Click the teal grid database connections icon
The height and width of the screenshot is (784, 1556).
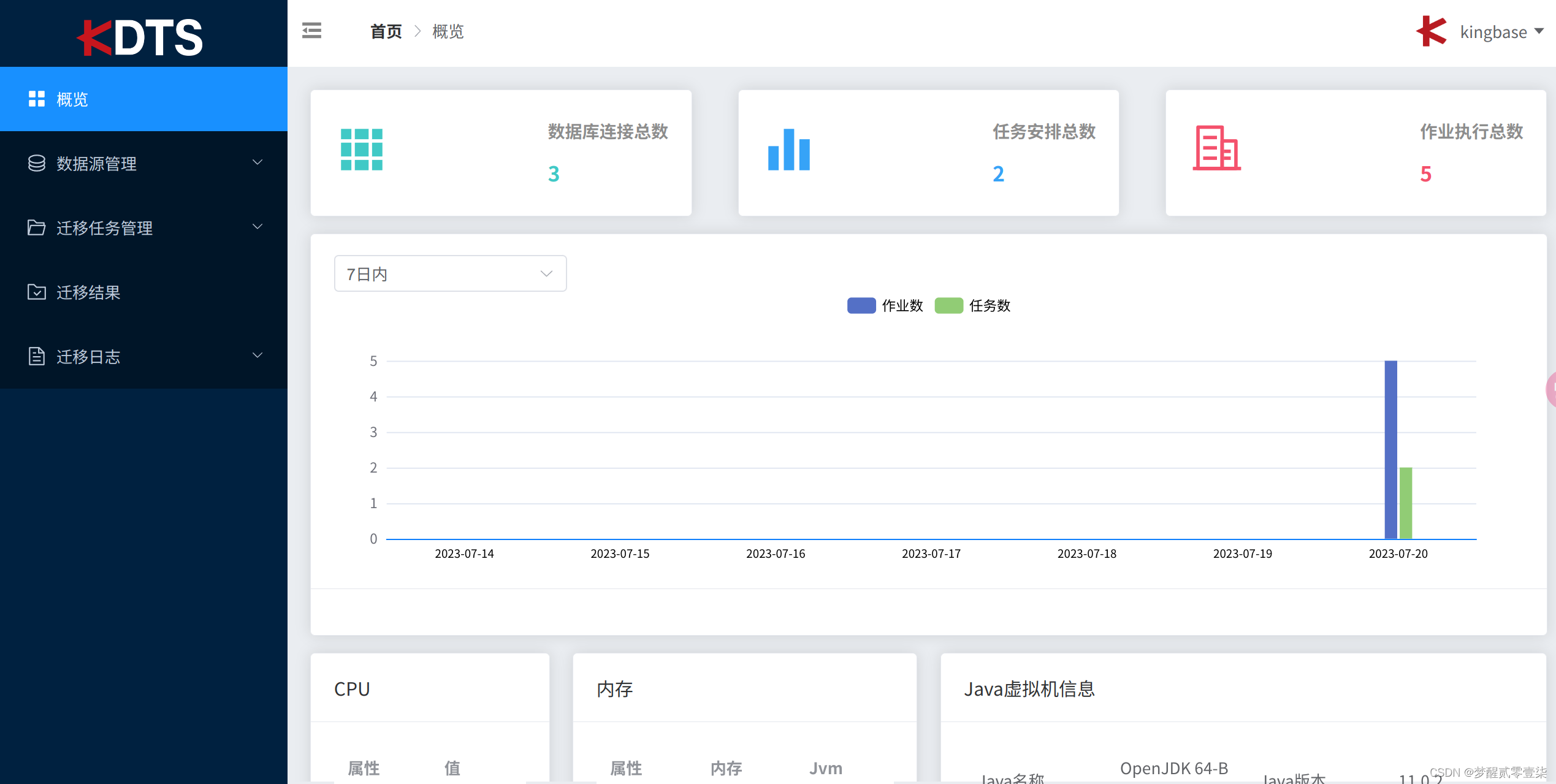[362, 150]
